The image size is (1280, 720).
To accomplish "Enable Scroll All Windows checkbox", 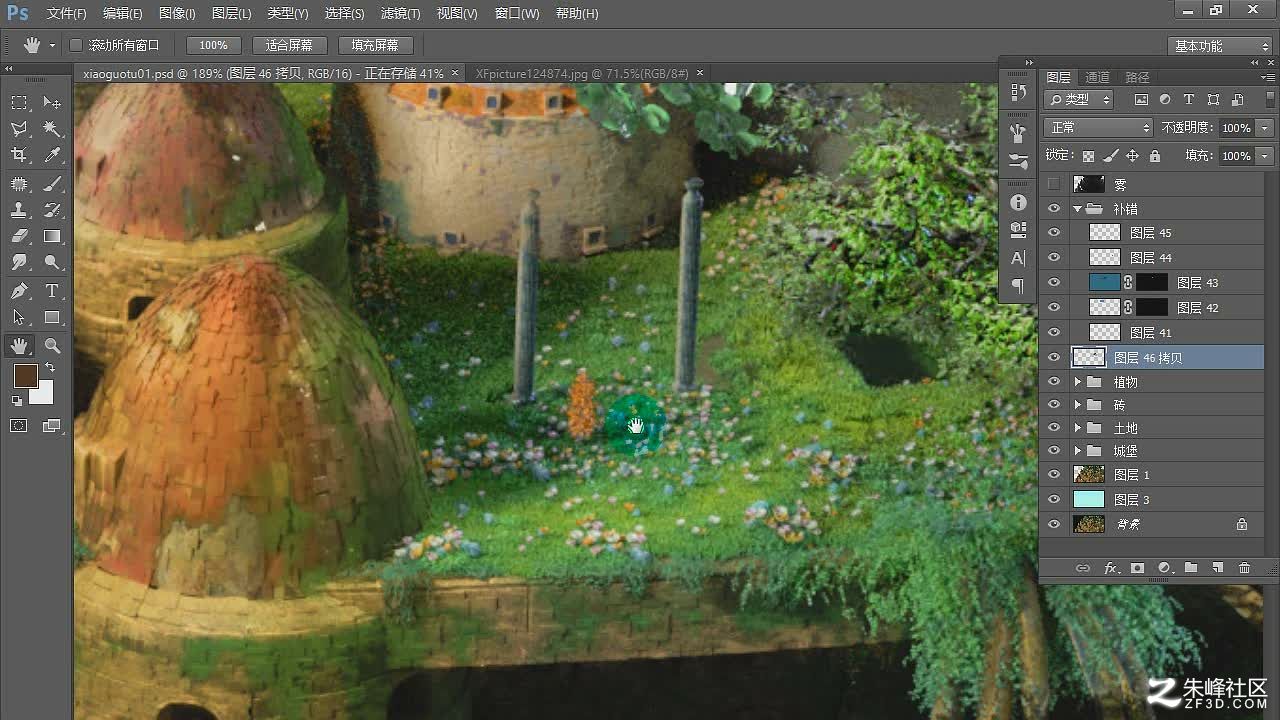I will [76, 45].
